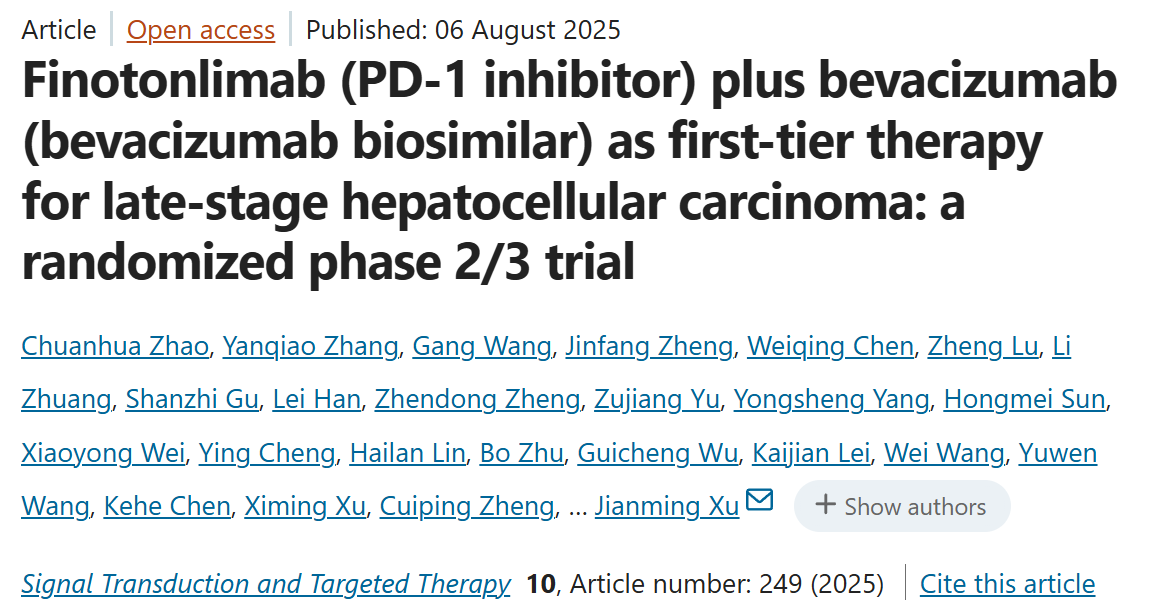Open Signal Transduction and Targeted Therapy journal link
Viewport: 1164px width, 614px height.
tap(266, 584)
